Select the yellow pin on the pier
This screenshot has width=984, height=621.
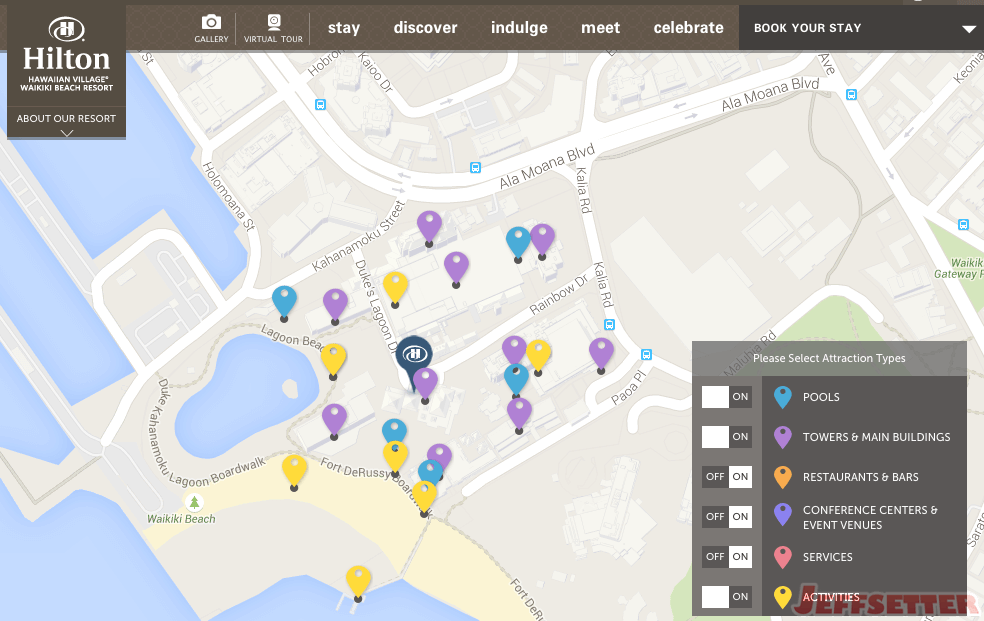coord(358,582)
